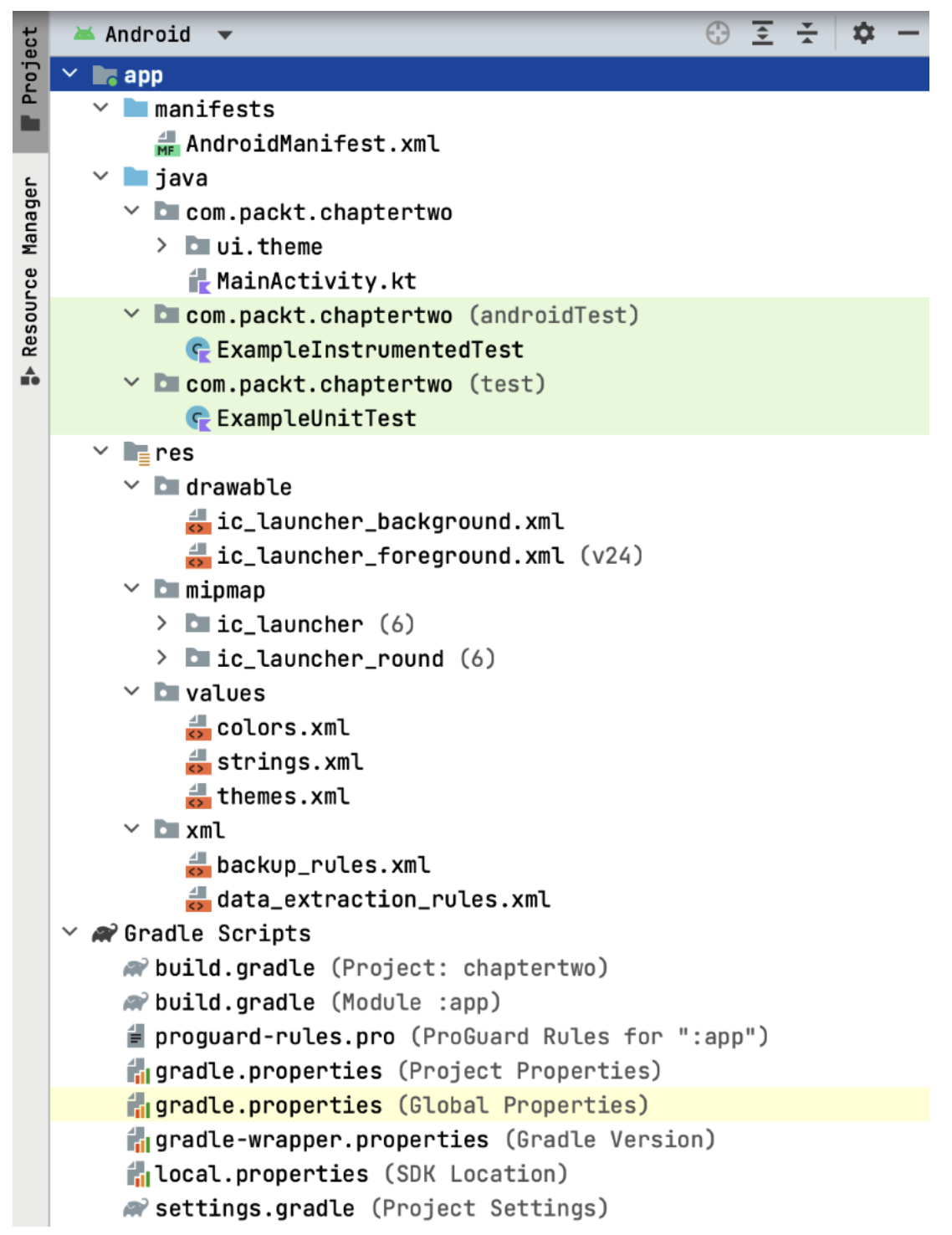Open the Android view dropdown
The width and height of the screenshot is (952, 1235).
224,35
